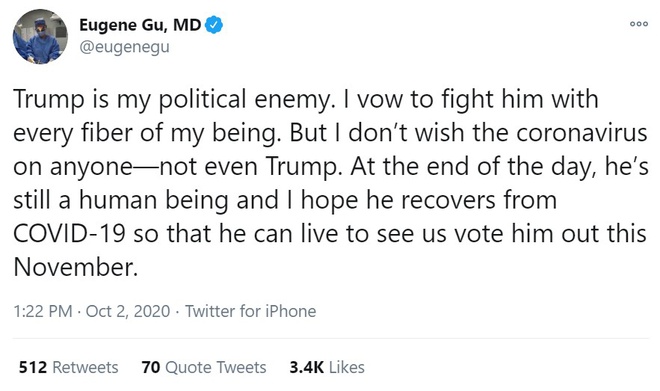Open Eugene Gu's profile avatar photo
The height and width of the screenshot is (391, 660).
(40, 36)
